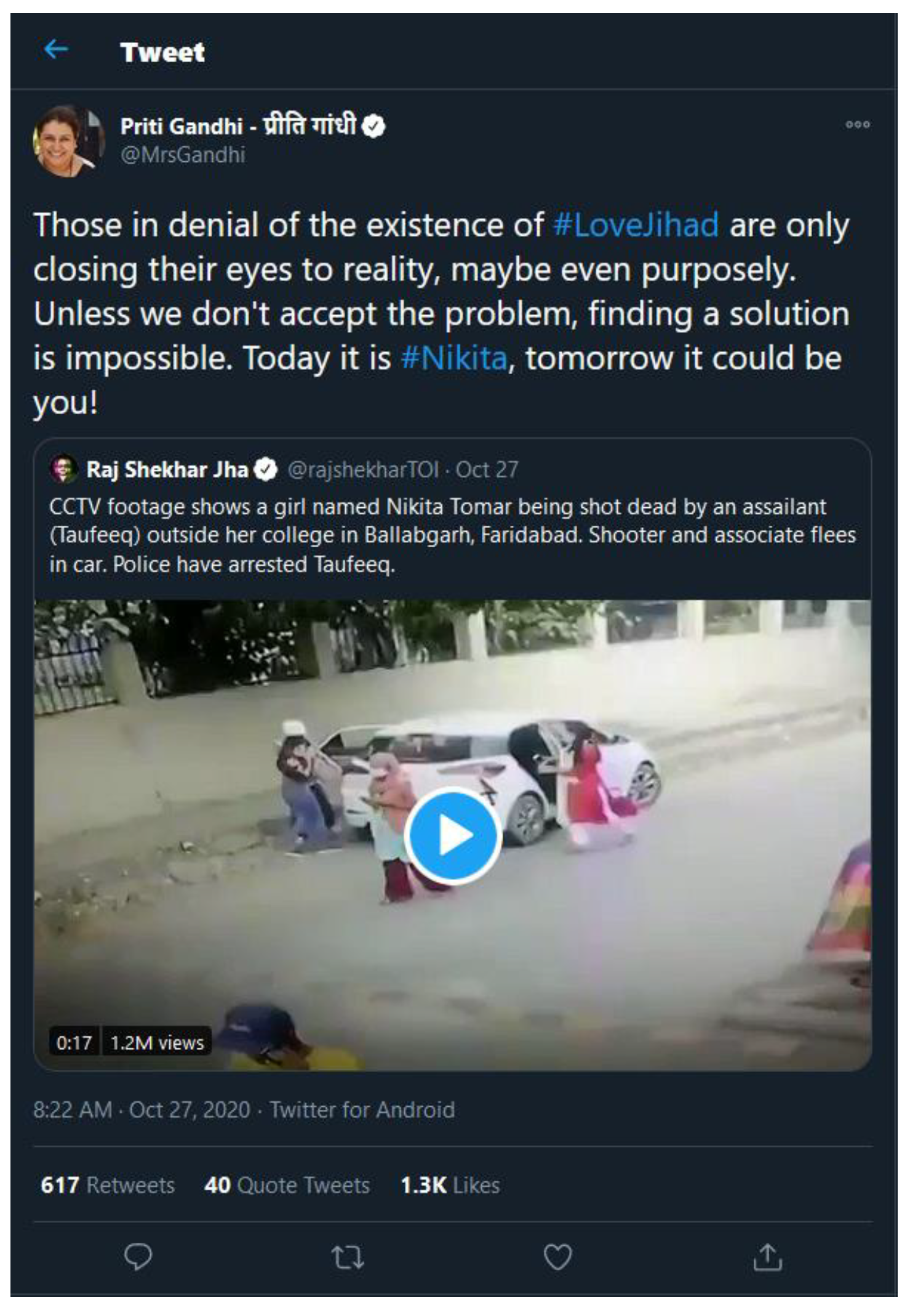This screenshot has width=910, height=1316.
Task: Click the reply speech bubble icon
Action: pyautogui.click(x=137, y=1257)
